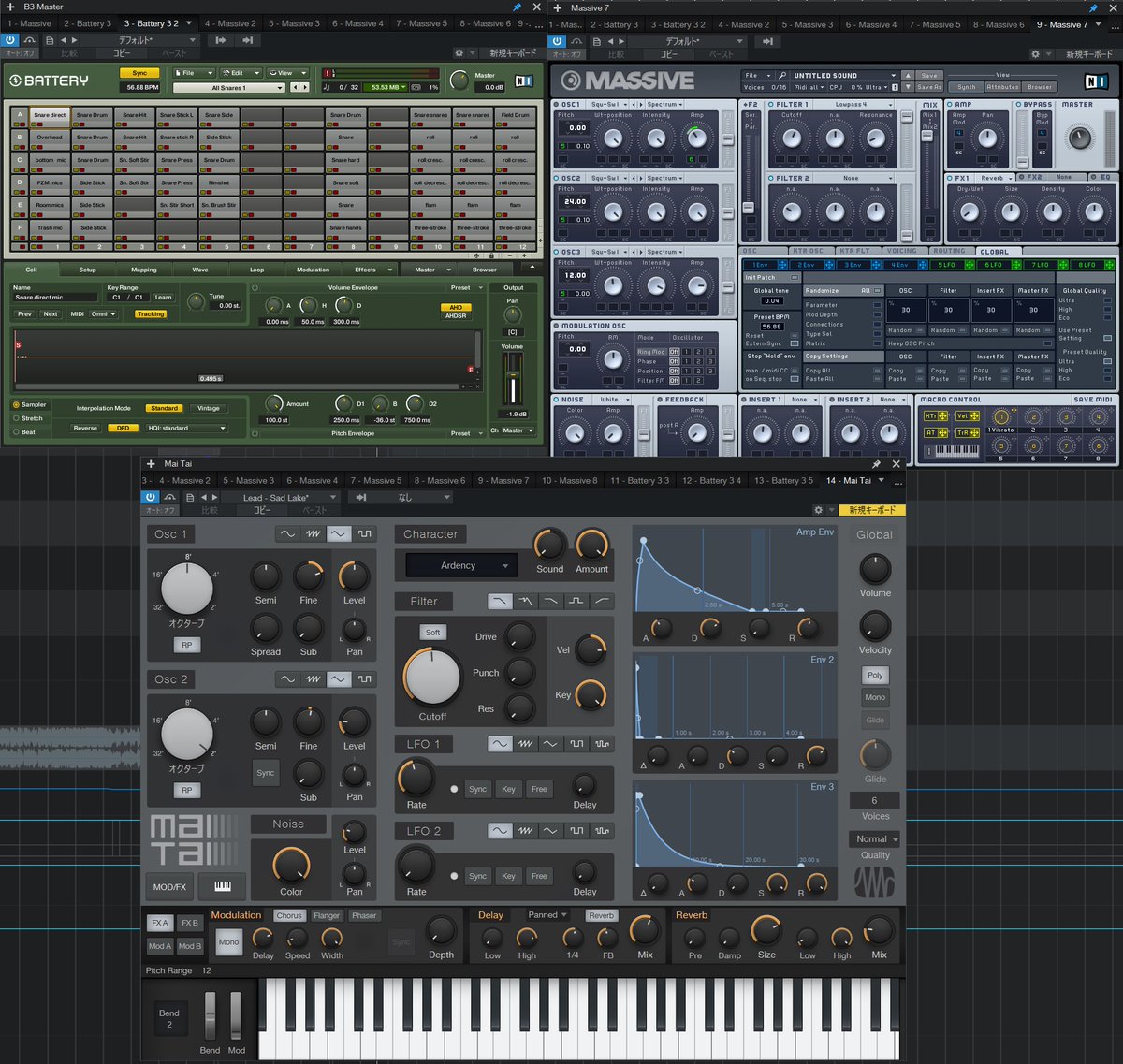The width and height of the screenshot is (1123, 1064).
Task: Open the gear settings icon in Mai Tai window
Action: (819, 510)
